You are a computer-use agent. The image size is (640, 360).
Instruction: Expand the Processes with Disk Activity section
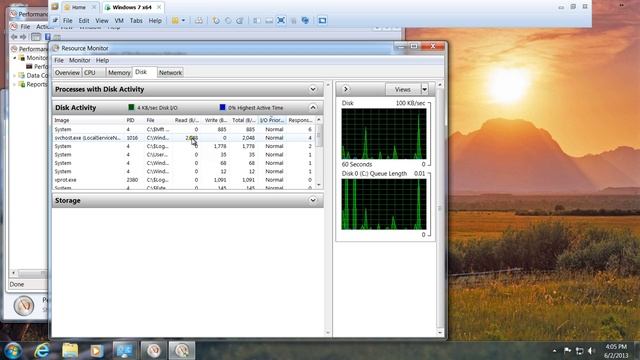[313, 89]
